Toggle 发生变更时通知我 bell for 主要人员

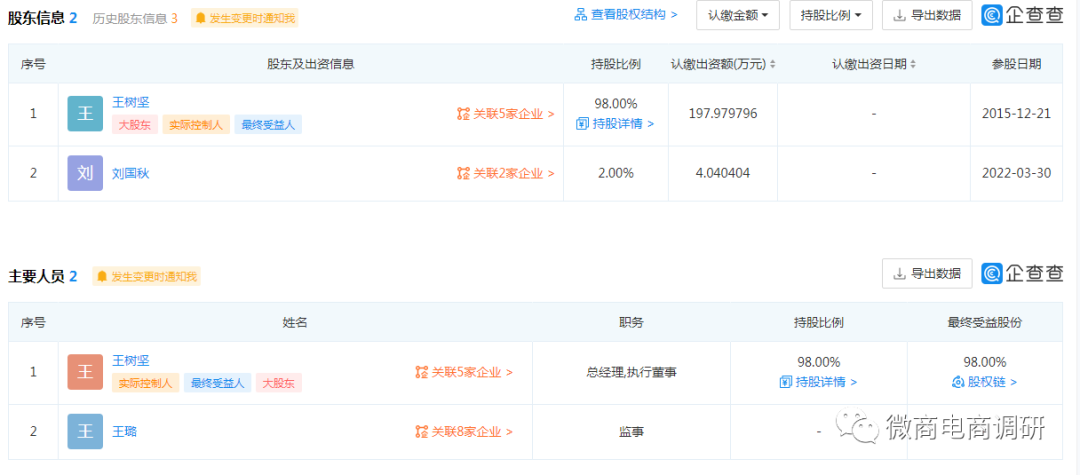tap(147, 276)
